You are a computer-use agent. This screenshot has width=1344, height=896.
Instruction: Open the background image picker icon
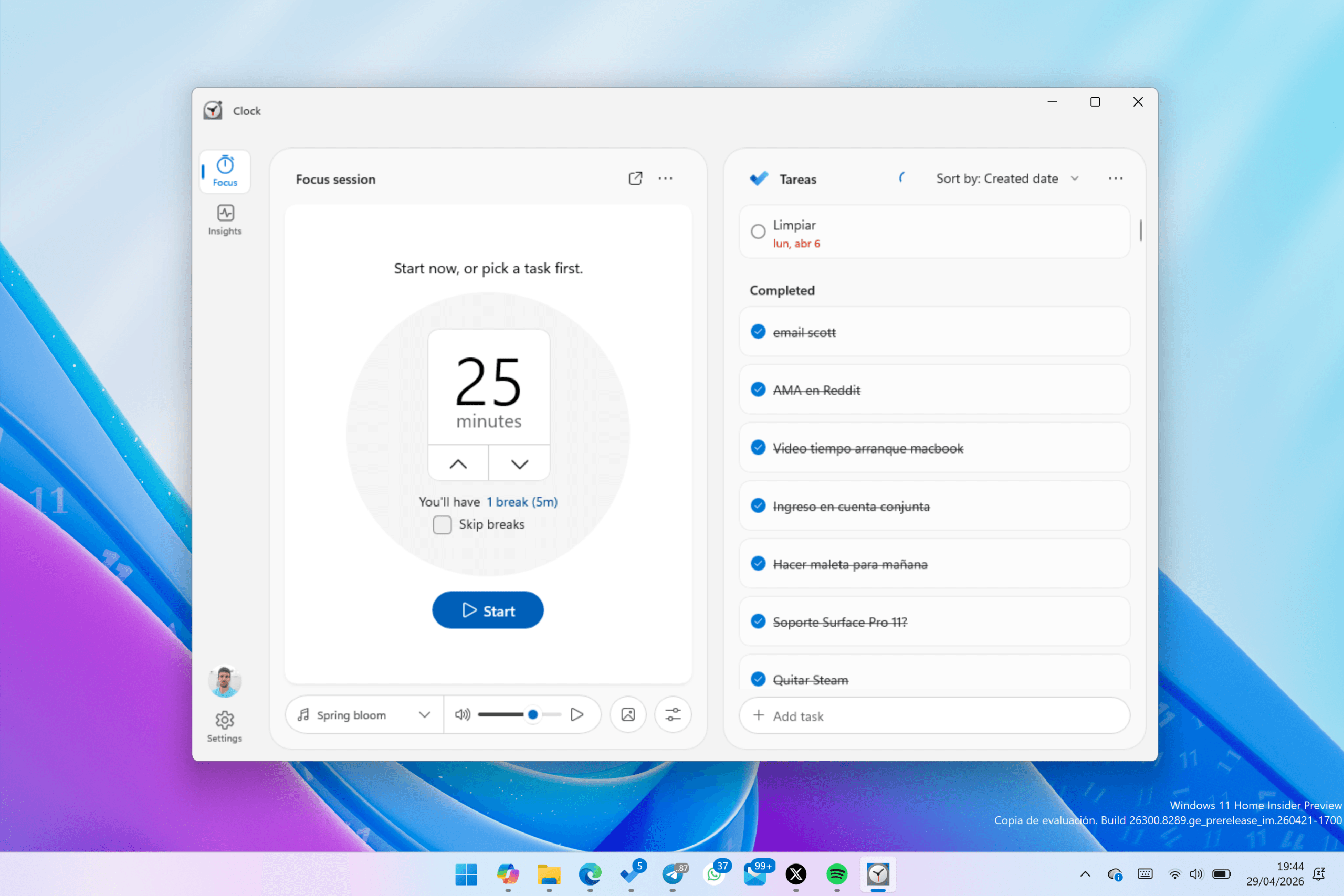point(627,714)
